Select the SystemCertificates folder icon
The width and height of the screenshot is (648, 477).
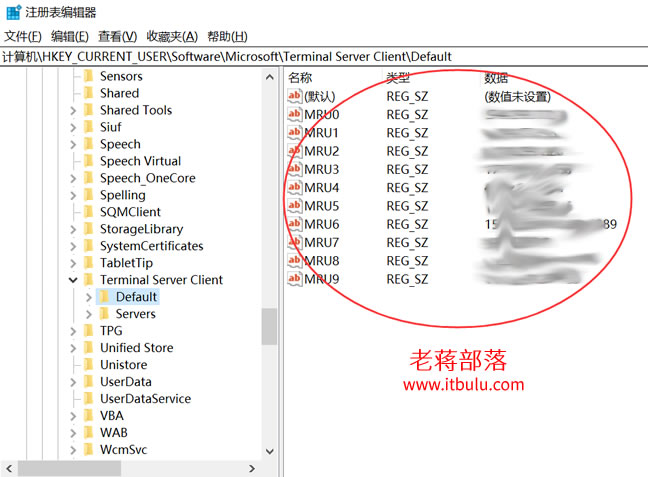pyautogui.click(x=88, y=246)
